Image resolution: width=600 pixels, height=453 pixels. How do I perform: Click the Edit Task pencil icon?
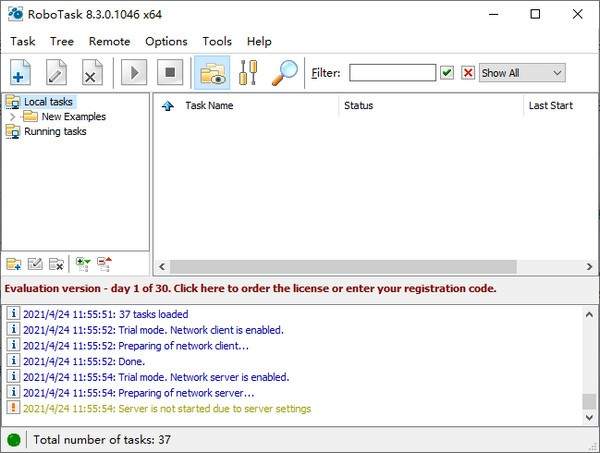[57, 73]
